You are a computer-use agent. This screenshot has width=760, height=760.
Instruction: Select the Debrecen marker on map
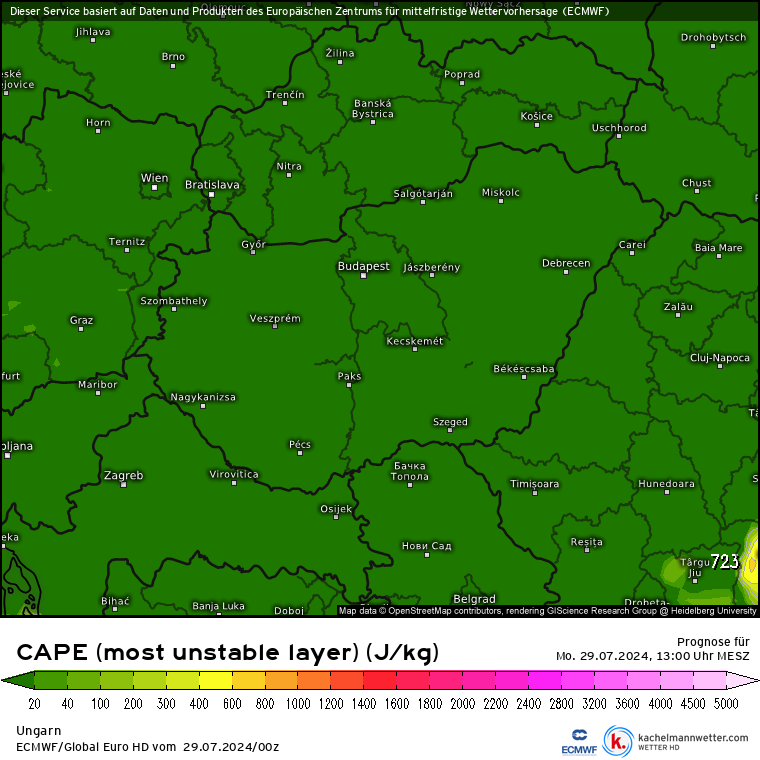(x=566, y=273)
